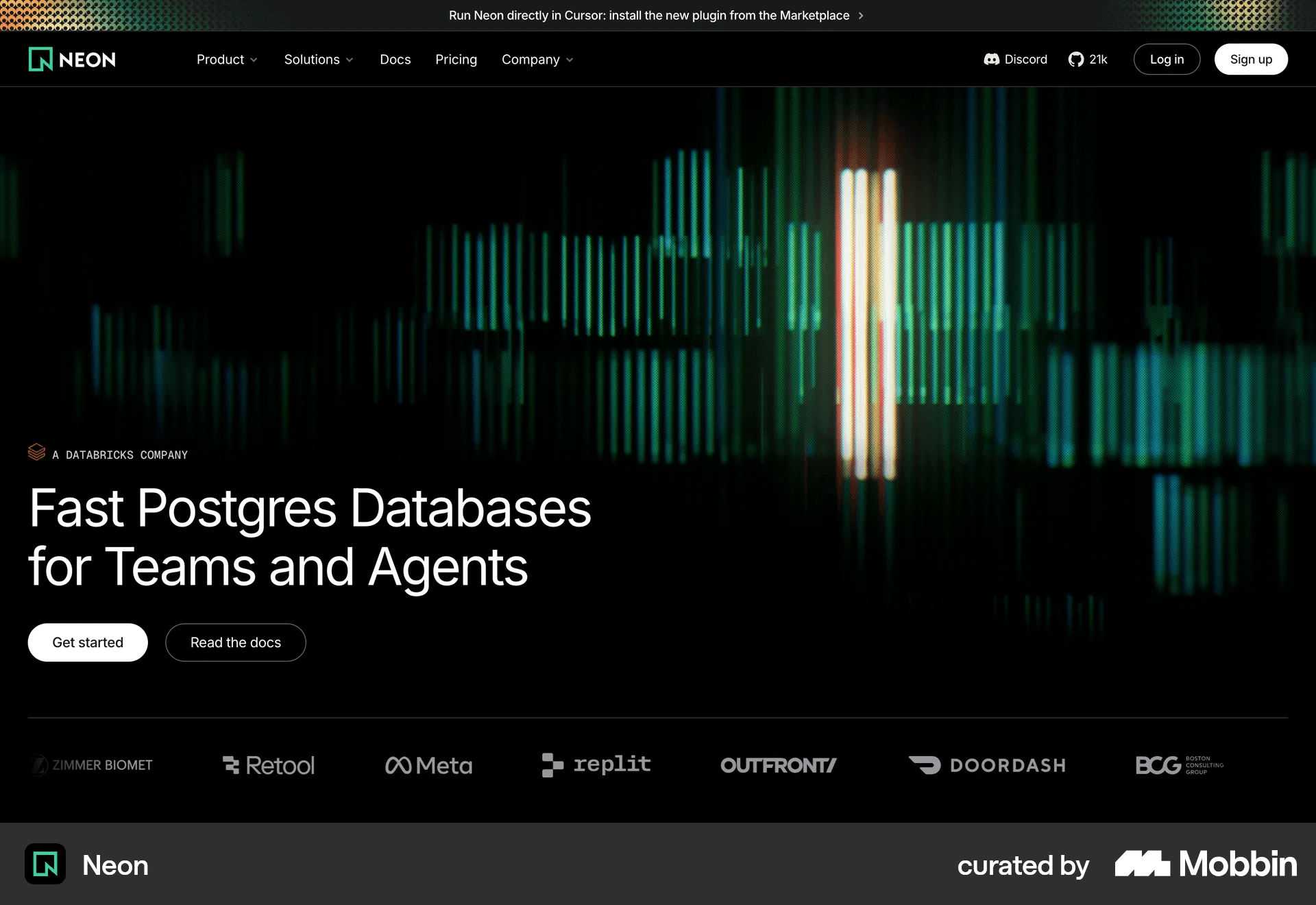Click the Meta logo
This screenshot has width=1316, height=905.
pyautogui.click(x=429, y=765)
